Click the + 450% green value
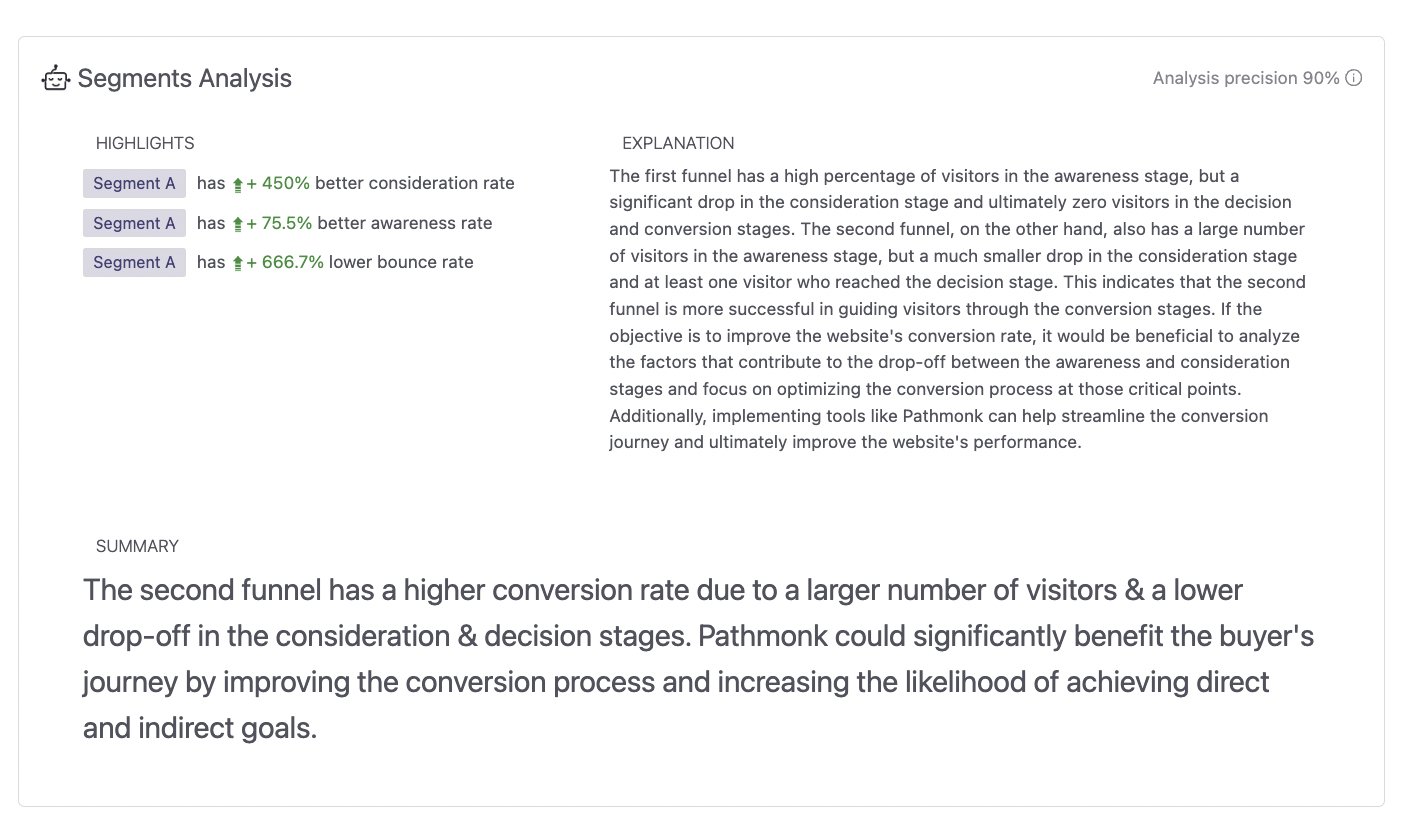Screen dimensions: 1418x828 [x=279, y=184]
